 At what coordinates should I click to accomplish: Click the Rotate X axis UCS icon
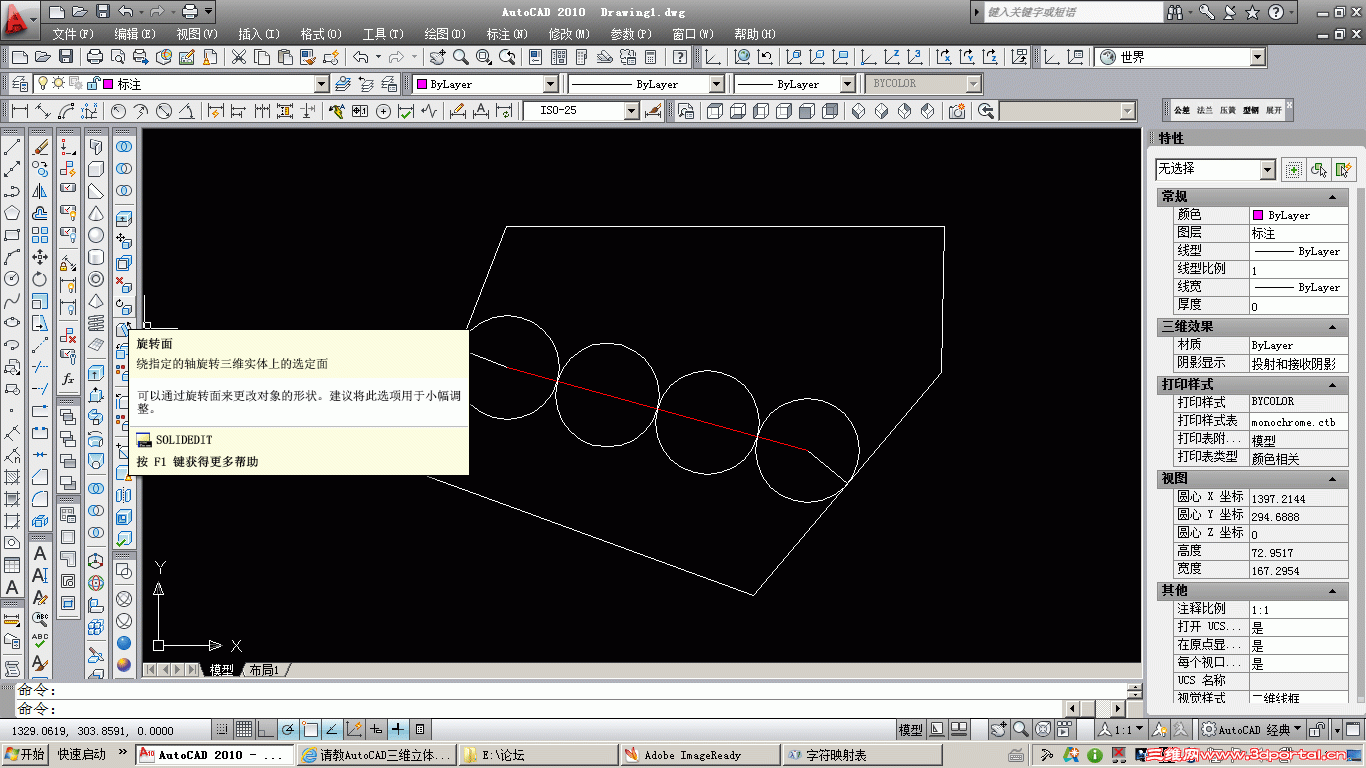pos(941,57)
